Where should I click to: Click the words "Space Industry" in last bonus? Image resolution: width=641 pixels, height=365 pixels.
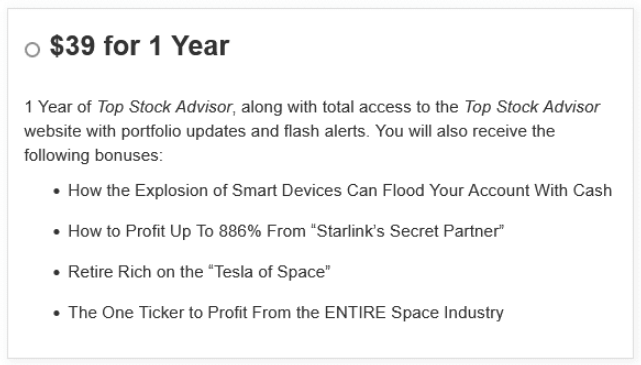coord(447,312)
